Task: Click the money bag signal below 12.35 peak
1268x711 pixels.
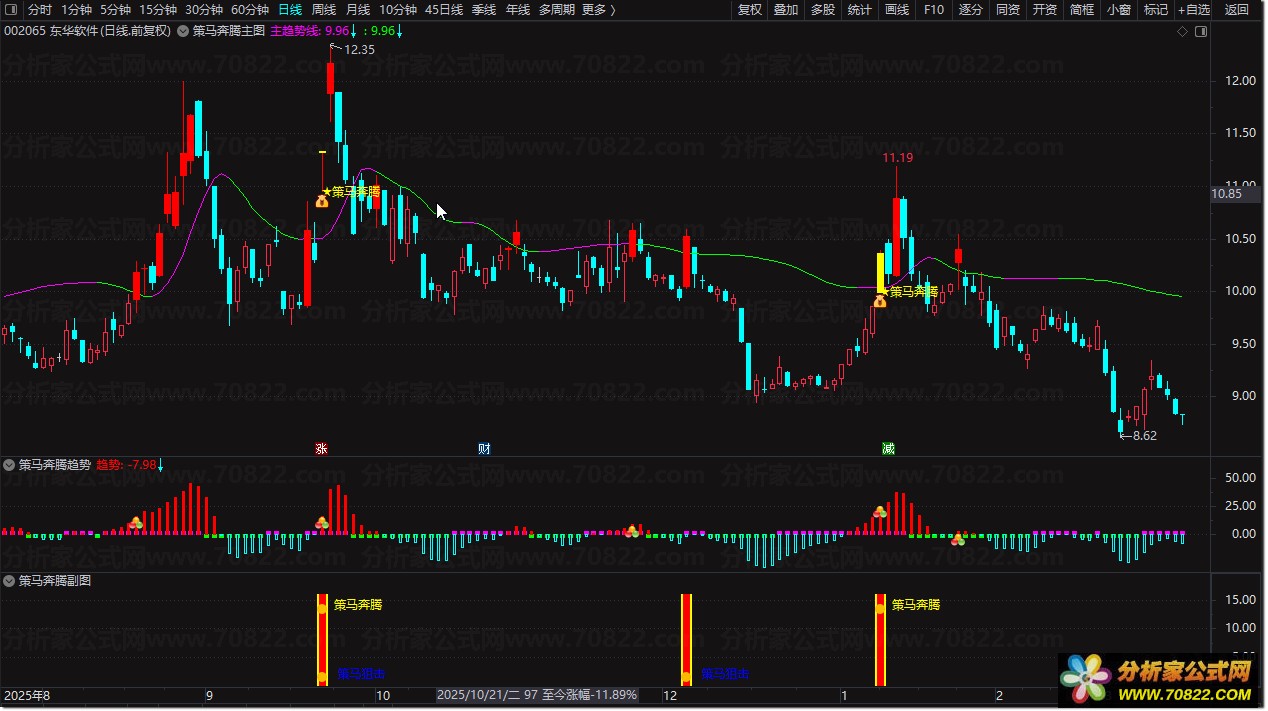Action: (322, 200)
